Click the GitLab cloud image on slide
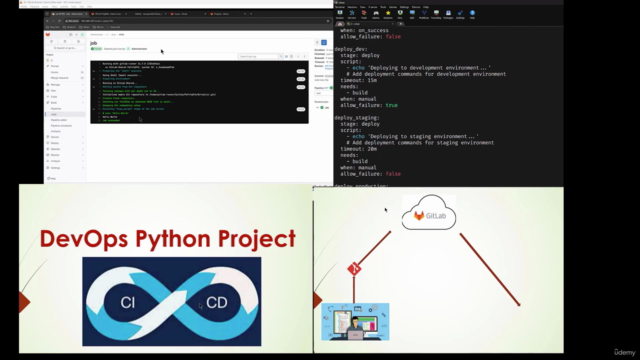640x360 pixels. (x=429, y=213)
